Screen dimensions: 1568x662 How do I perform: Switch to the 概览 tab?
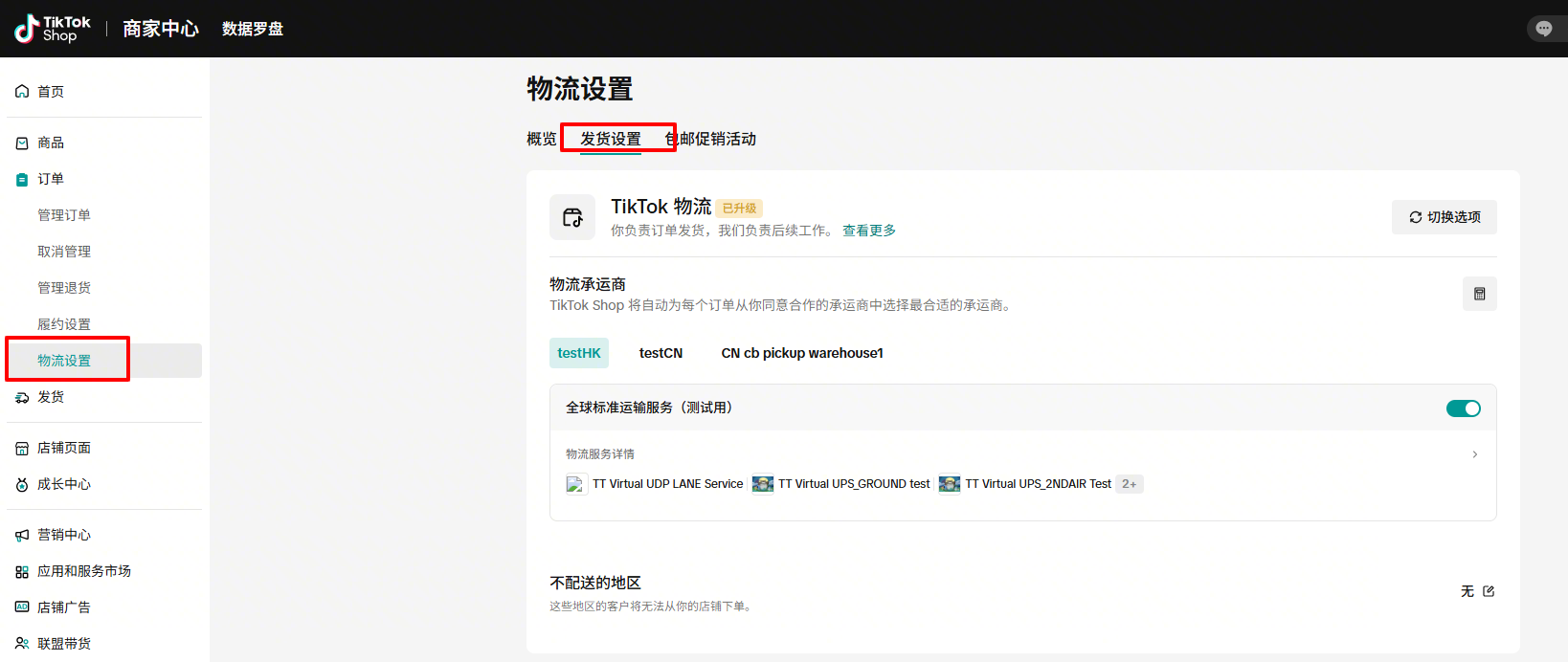pos(541,139)
